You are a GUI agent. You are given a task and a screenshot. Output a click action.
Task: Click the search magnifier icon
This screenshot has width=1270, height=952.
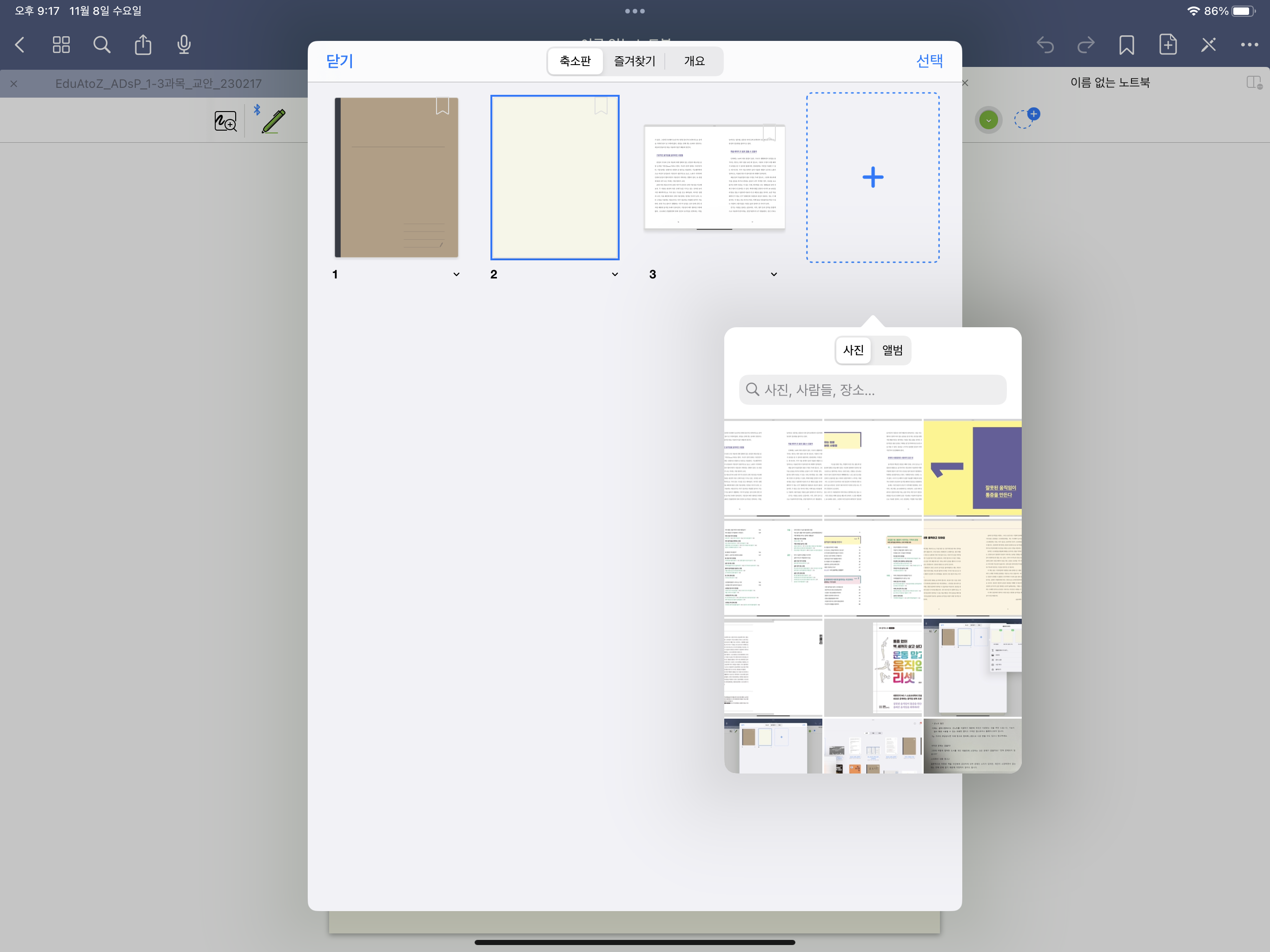click(102, 45)
